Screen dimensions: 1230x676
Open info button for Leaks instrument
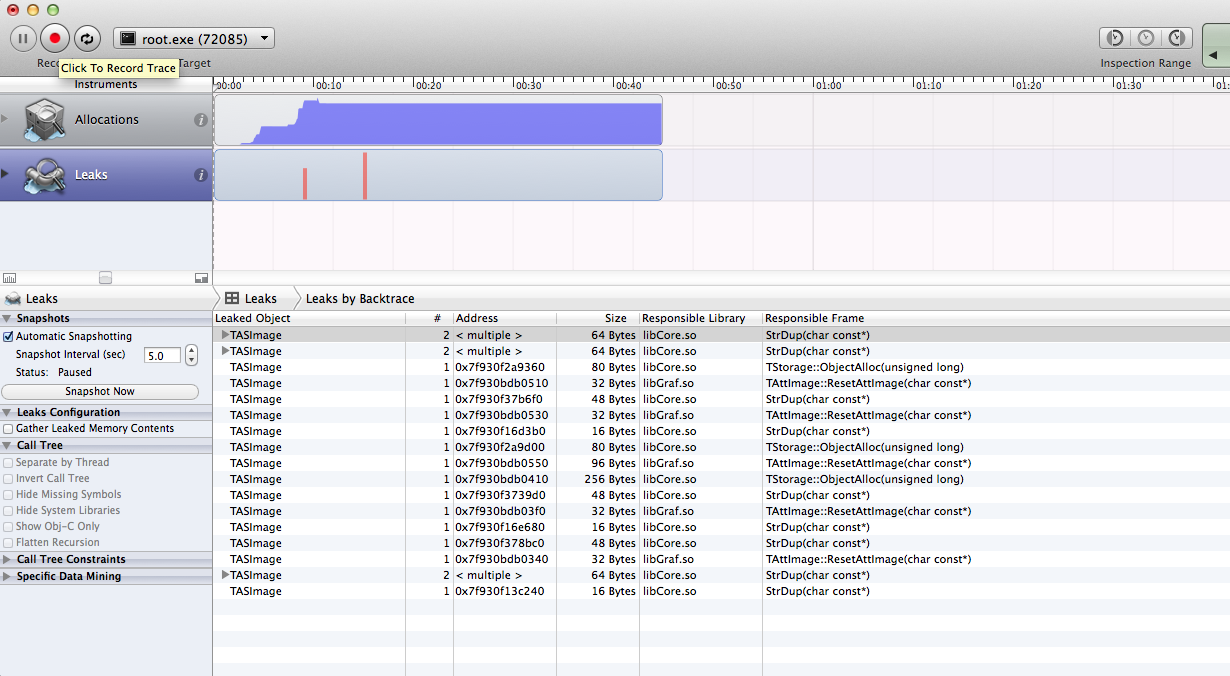point(200,175)
